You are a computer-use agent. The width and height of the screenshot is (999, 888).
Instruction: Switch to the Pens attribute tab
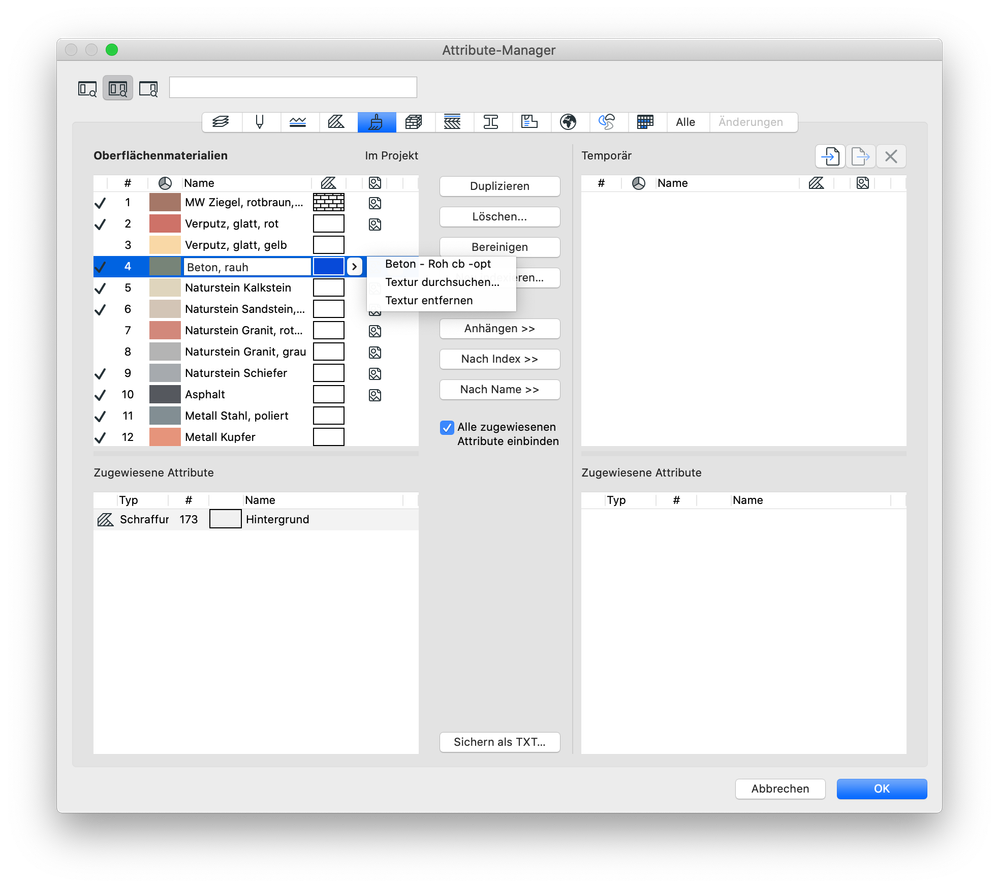point(260,122)
